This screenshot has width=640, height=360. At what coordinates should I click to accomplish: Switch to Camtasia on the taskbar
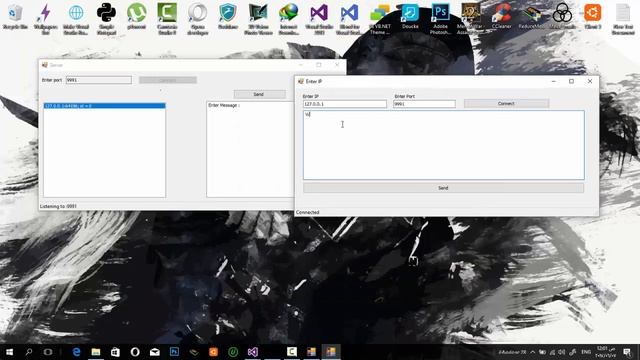pyautogui.click(x=292, y=352)
